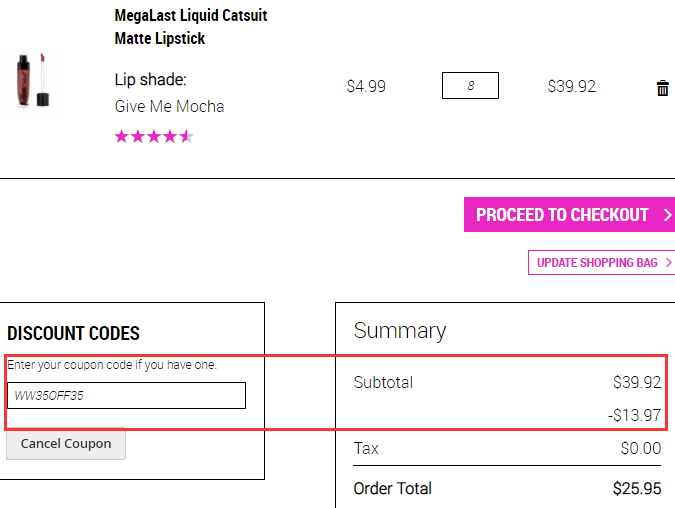Screen dimensions: 675x508
Task: Click the PROCEED TO CHECKOUT label
Action: tap(562, 214)
